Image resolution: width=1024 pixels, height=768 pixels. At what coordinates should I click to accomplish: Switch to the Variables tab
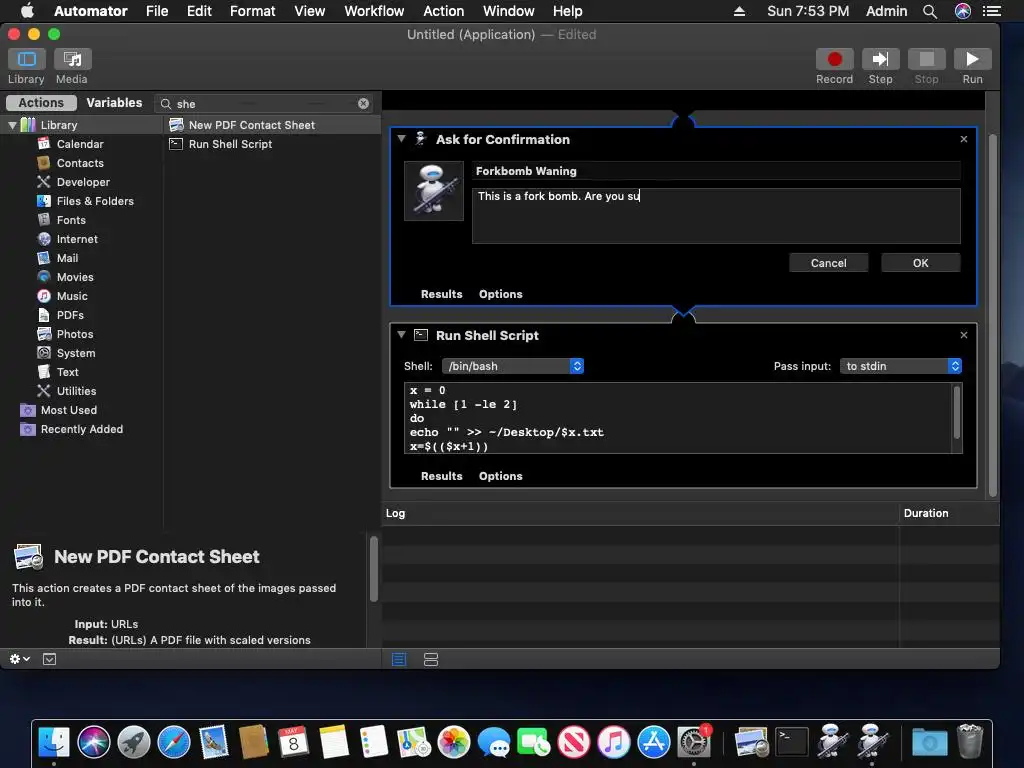click(x=114, y=103)
